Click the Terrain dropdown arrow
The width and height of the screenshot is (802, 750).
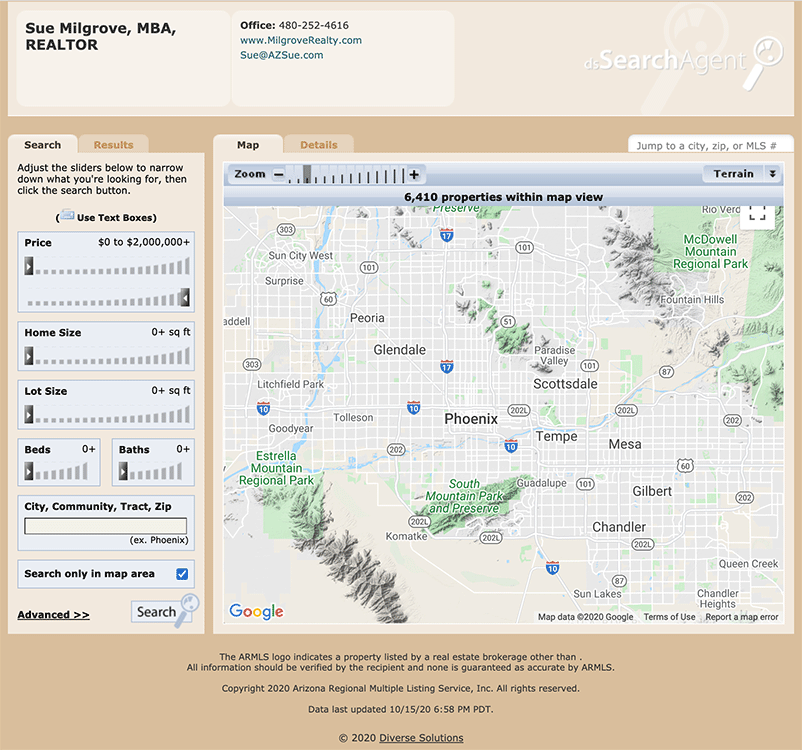click(x=772, y=174)
